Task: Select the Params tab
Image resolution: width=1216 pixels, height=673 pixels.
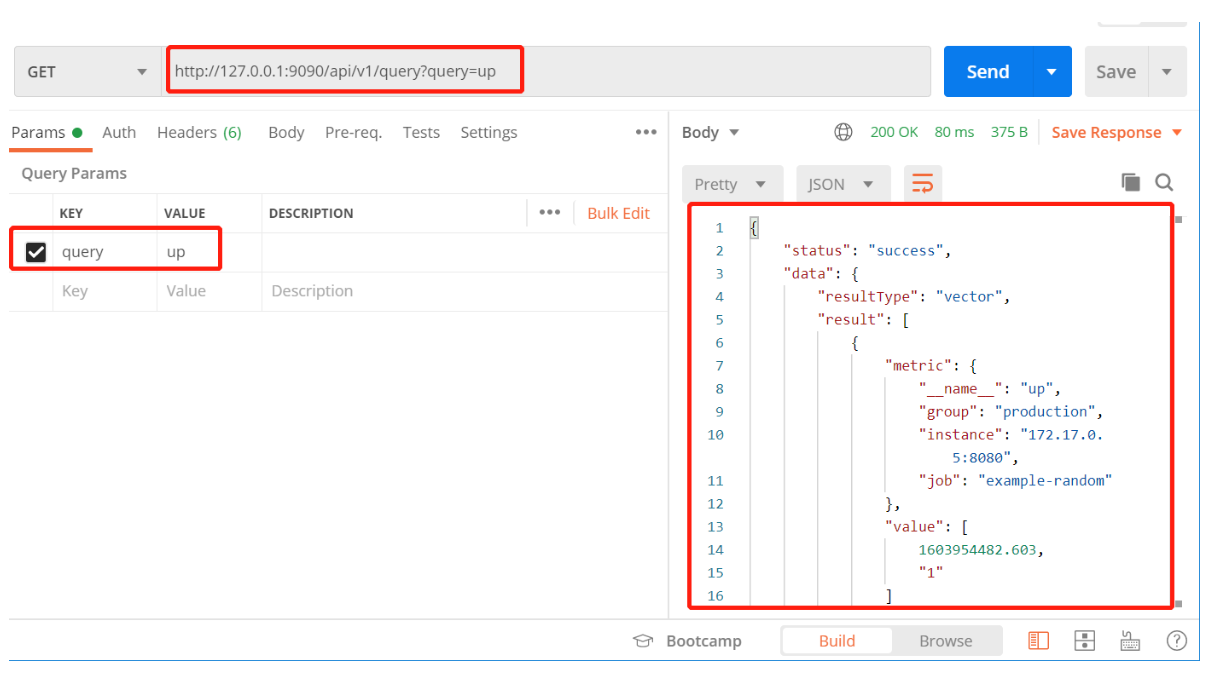Action: [x=46, y=132]
